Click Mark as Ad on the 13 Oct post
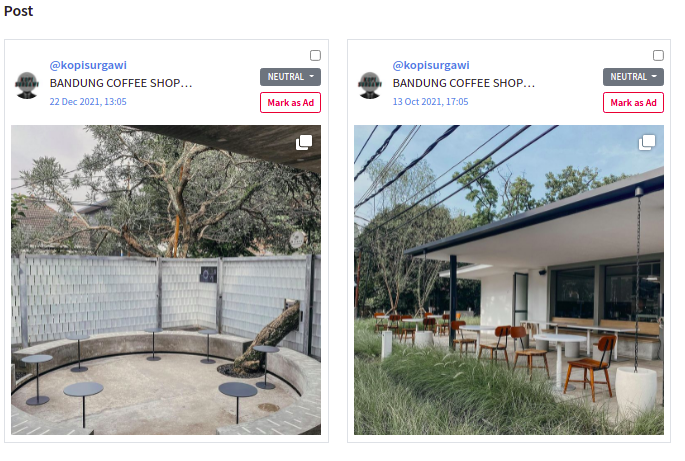This screenshot has height=461, width=685. point(633,103)
